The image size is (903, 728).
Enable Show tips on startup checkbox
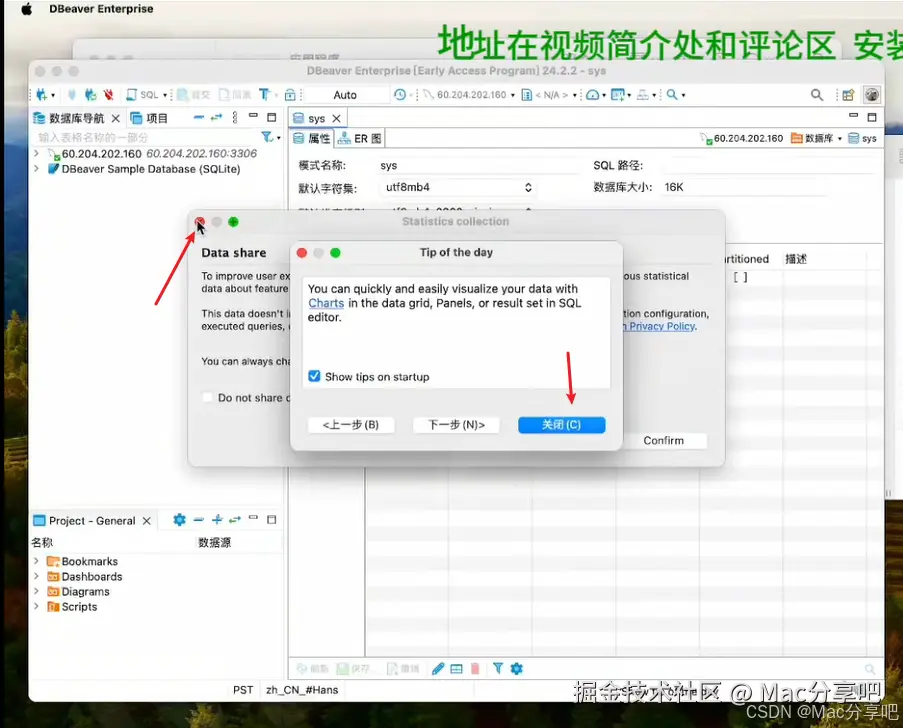tap(314, 376)
